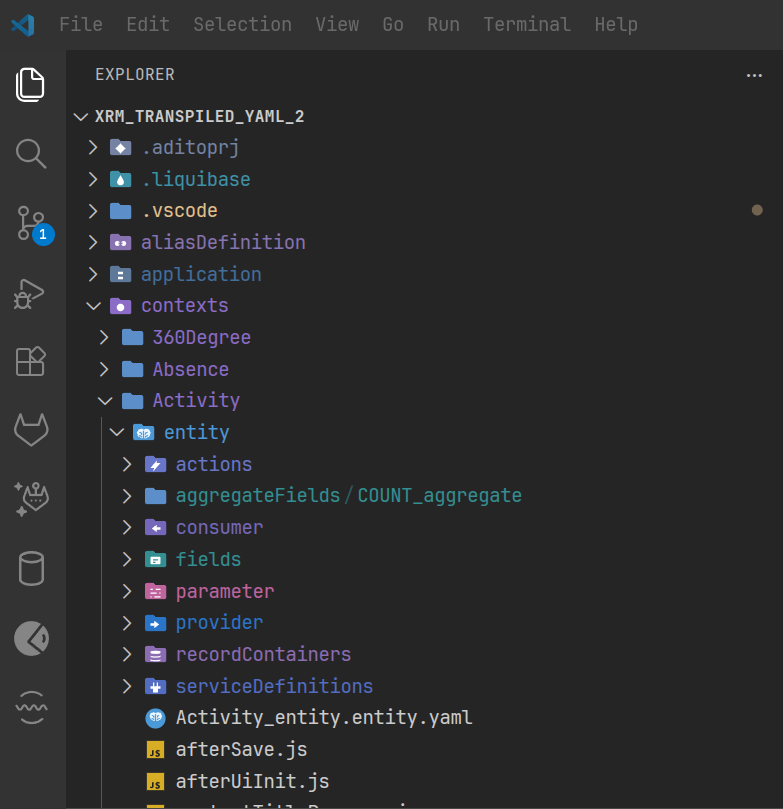Image resolution: width=783 pixels, height=809 pixels.
Task: Click the contexts folder icon
Action: click(121, 306)
